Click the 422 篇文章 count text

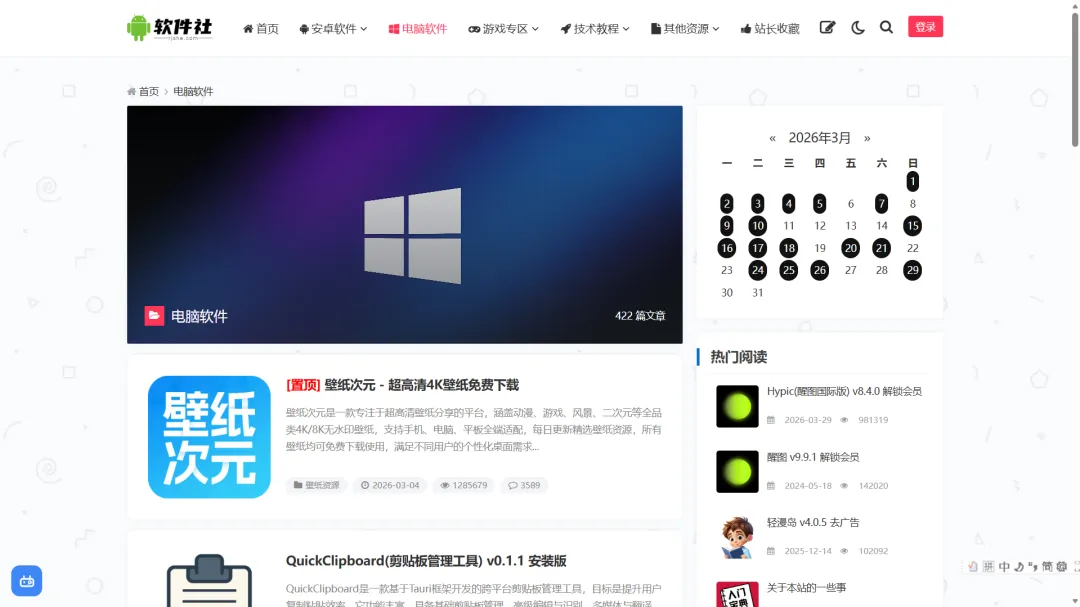tap(640, 316)
